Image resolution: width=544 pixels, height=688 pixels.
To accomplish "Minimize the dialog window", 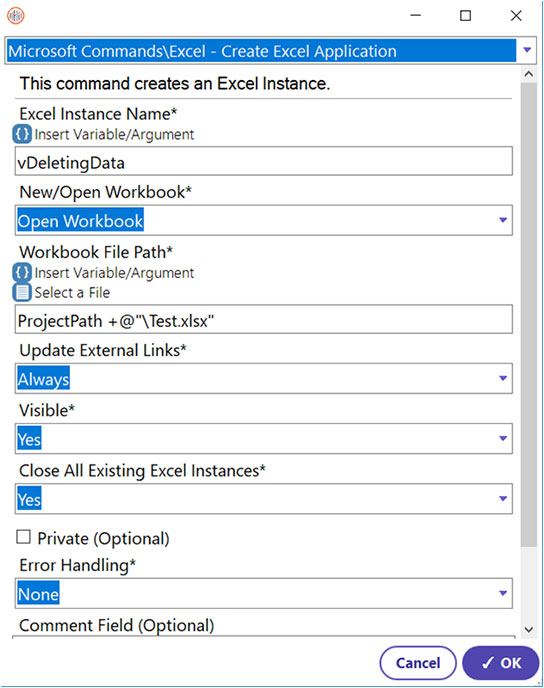I will coord(415,15).
